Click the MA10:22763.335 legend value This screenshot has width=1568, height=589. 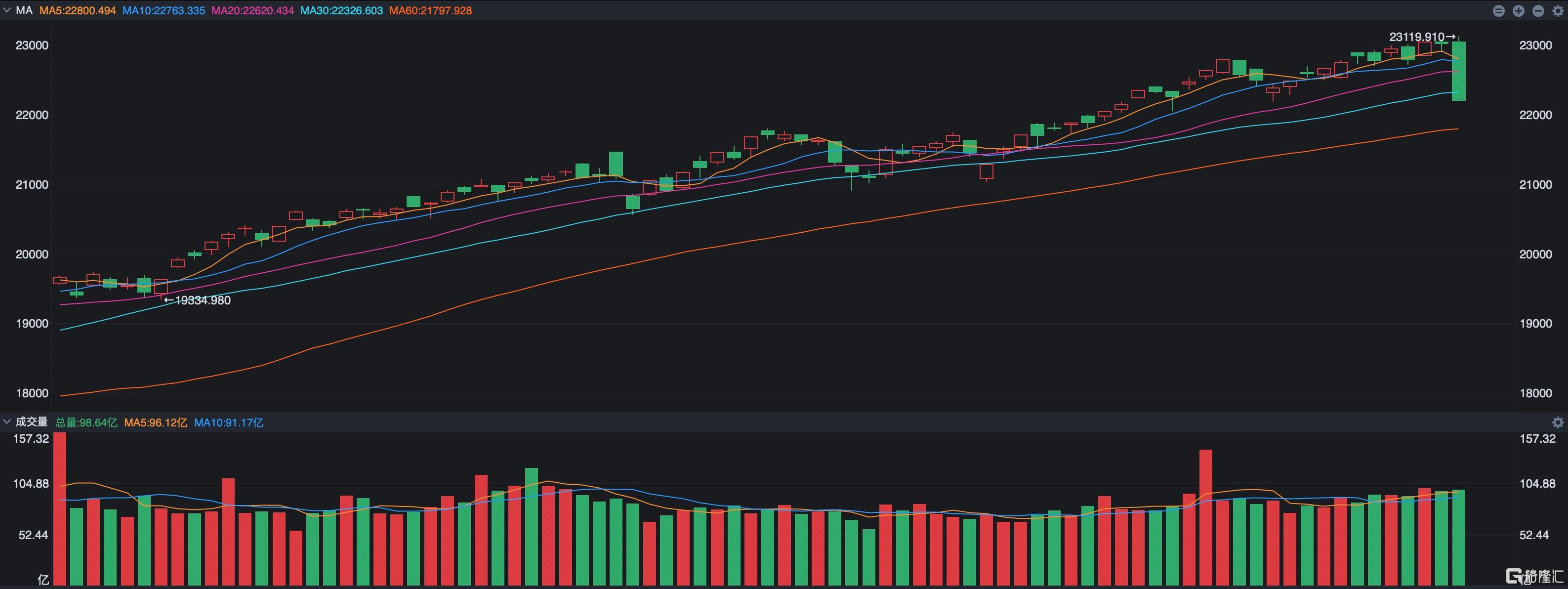[163, 10]
